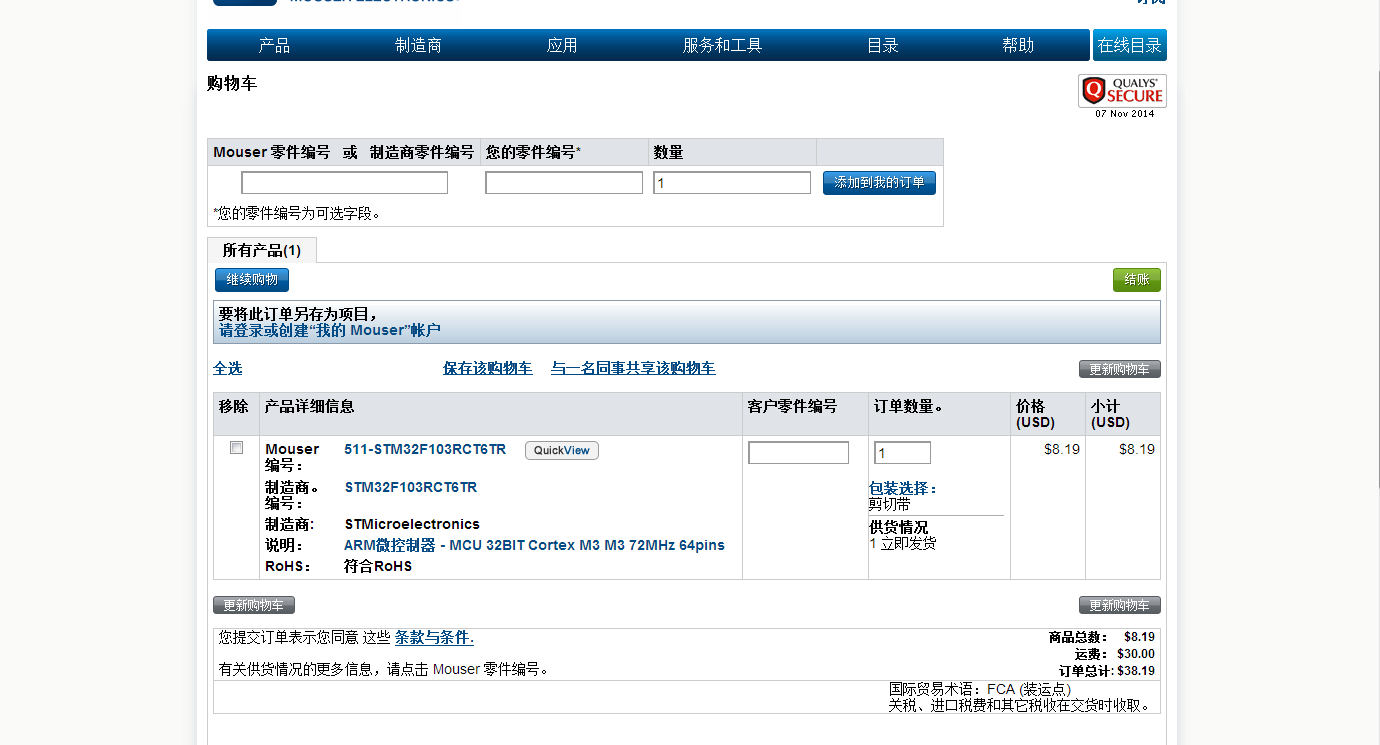The image size is (1380, 745).
Task: Click the 在线目录 button
Action: pyautogui.click(x=1130, y=45)
